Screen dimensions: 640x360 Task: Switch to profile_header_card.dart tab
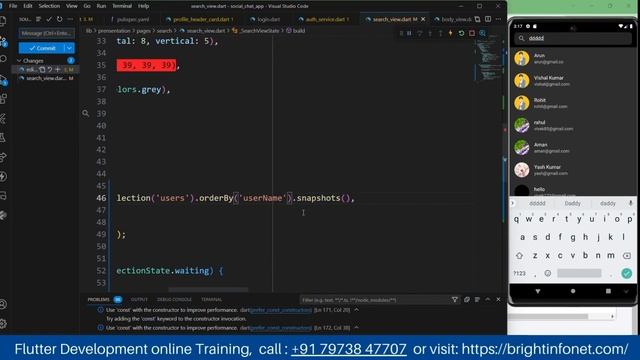click(x=200, y=19)
